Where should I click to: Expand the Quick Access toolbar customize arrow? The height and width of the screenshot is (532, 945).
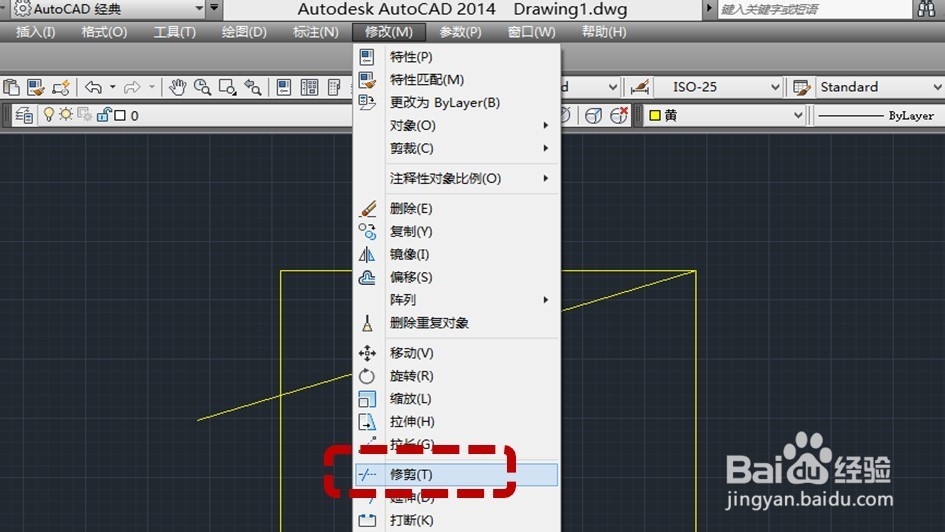[x=214, y=8]
